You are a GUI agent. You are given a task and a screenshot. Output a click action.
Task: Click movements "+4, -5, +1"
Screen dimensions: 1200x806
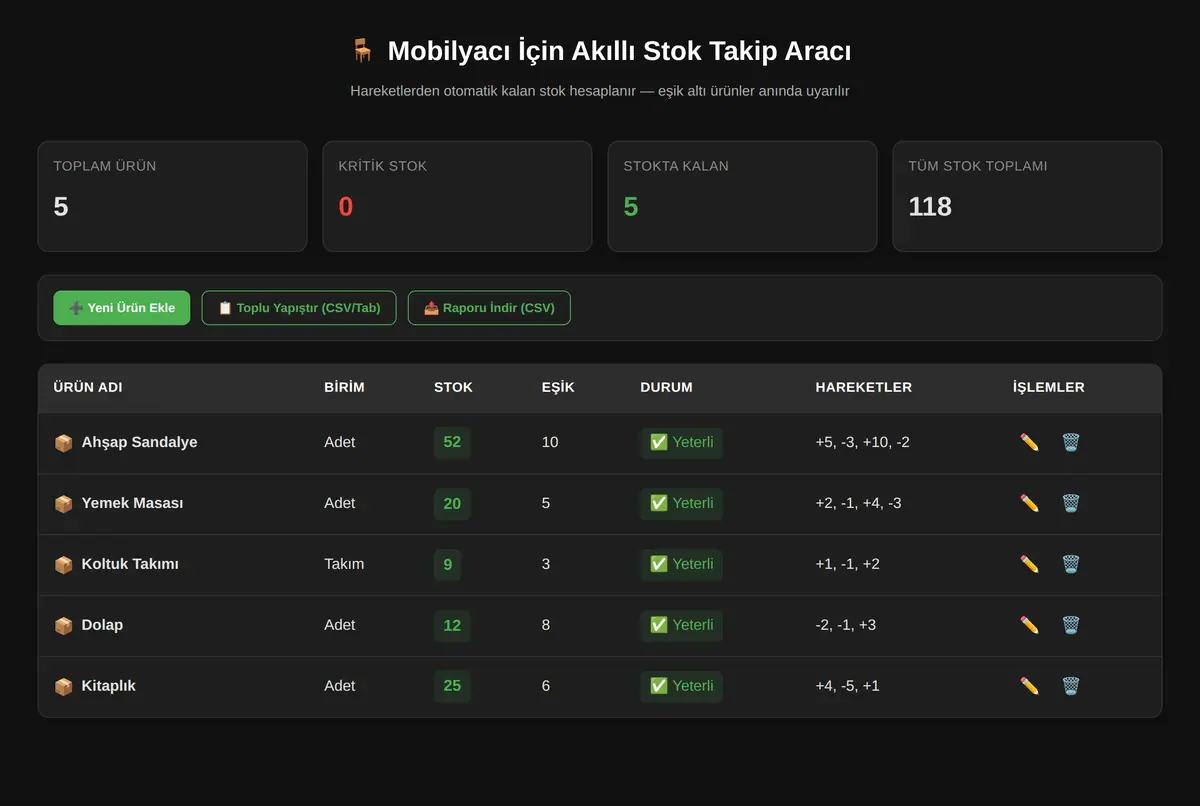click(x=848, y=686)
